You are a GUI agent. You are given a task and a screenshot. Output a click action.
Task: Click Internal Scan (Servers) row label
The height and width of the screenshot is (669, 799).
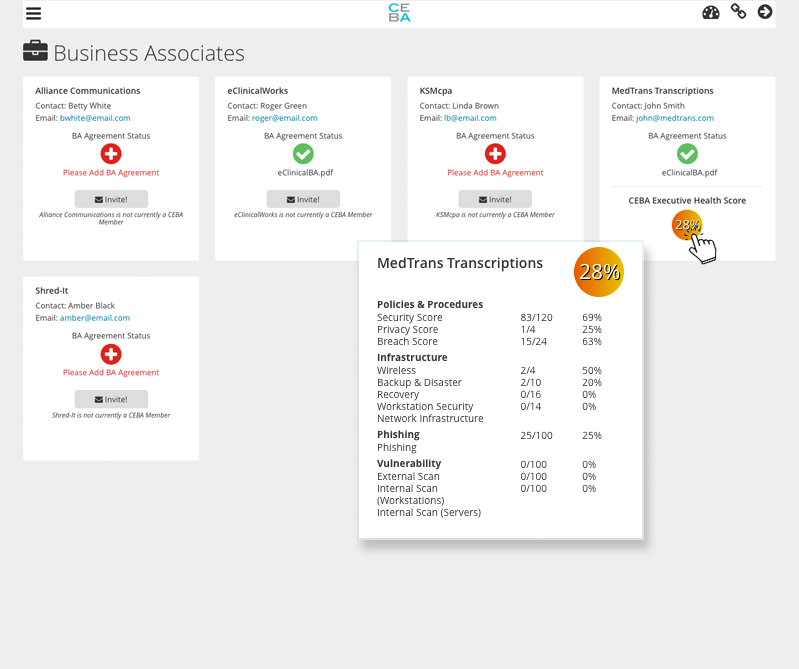click(429, 513)
